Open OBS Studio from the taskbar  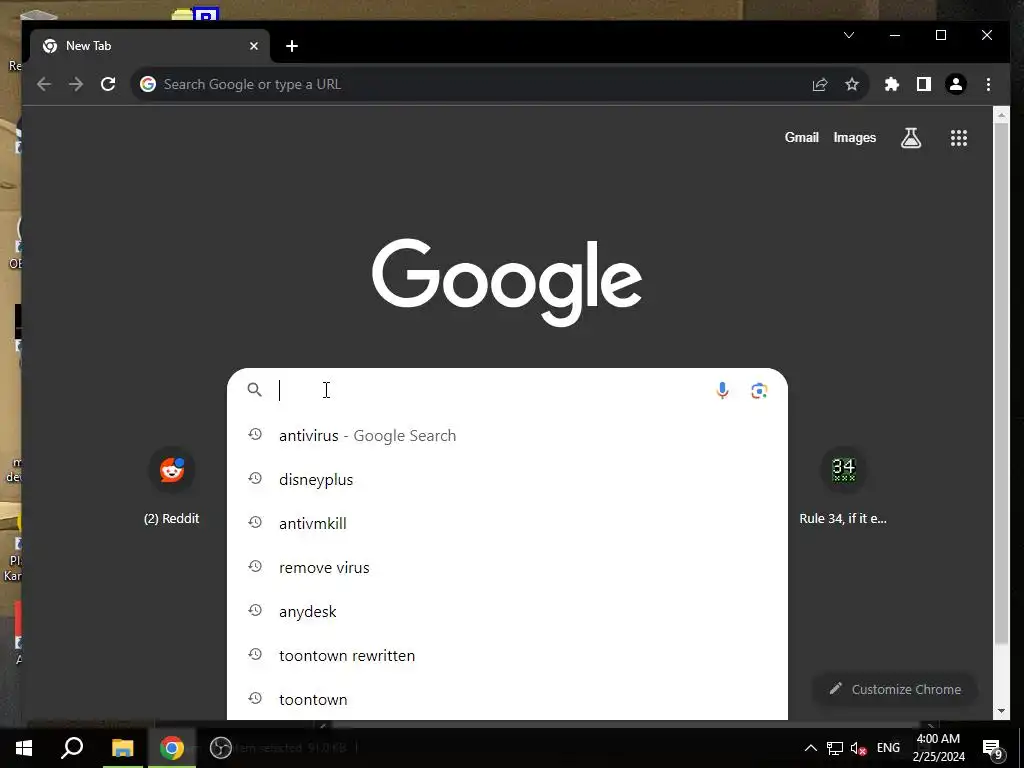pyautogui.click(x=221, y=748)
